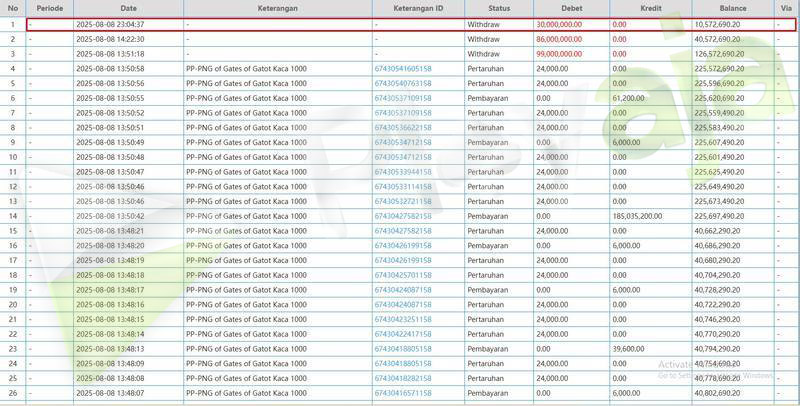Image resolution: width=800 pixels, height=406 pixels.
Task: Select the Periode column header
Action: pos(50,8)
